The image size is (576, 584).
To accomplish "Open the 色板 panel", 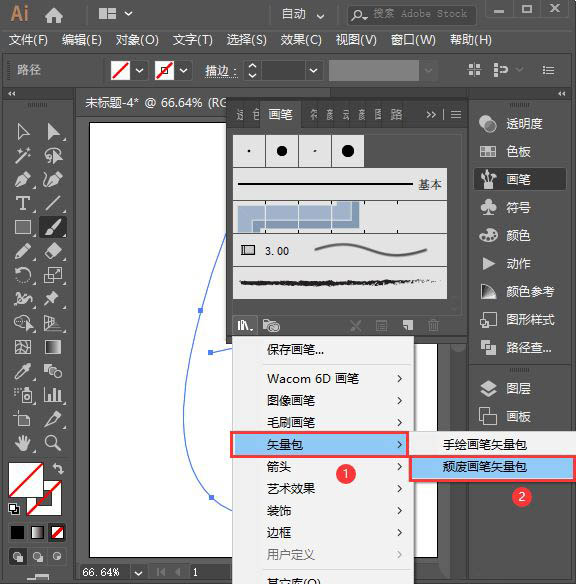I will pyautogui.click(x=519, y=152).
